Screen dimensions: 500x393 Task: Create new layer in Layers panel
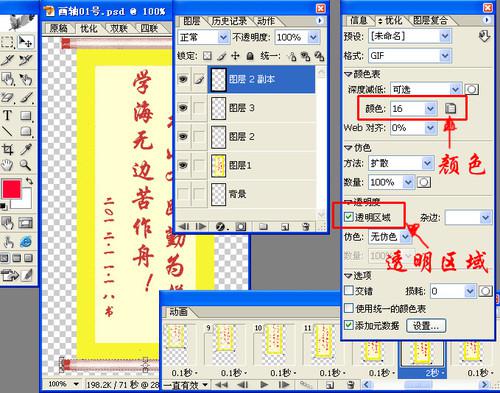285,227
